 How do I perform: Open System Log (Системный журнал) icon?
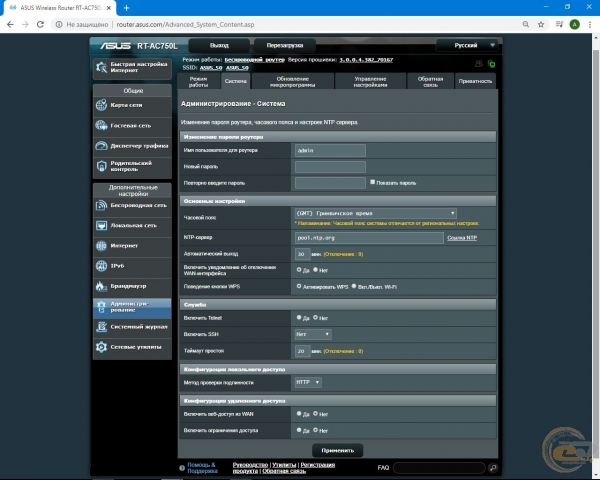point(103,326)
